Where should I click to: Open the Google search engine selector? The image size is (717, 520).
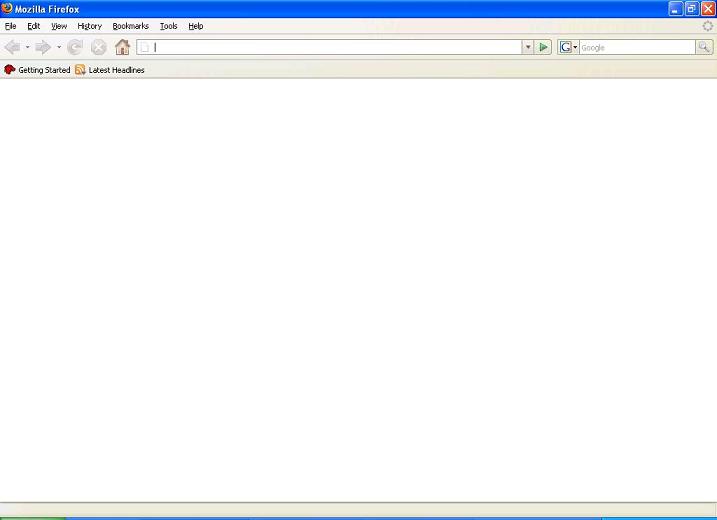568,47
